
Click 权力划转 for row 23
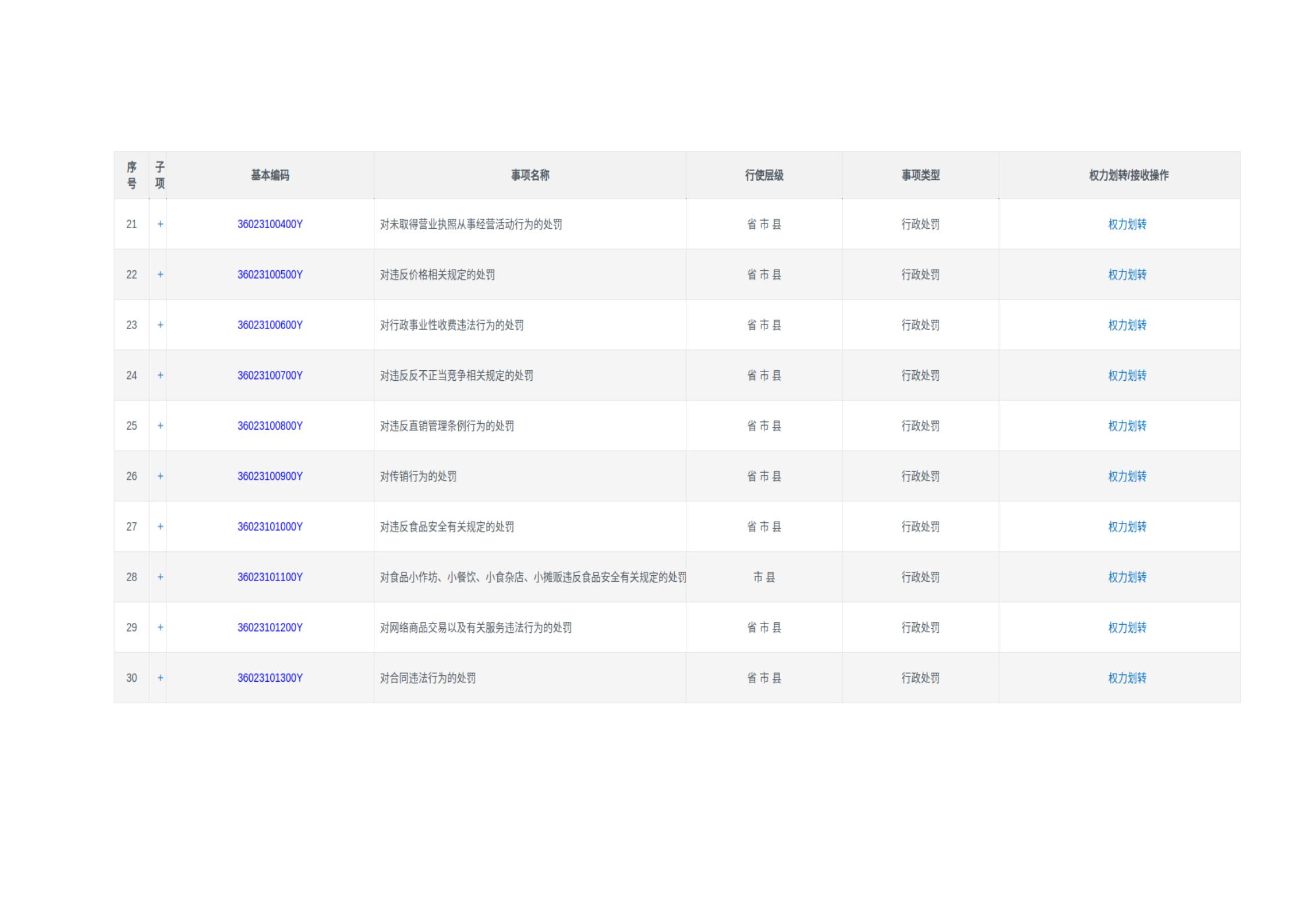[x=1127, y=325]
